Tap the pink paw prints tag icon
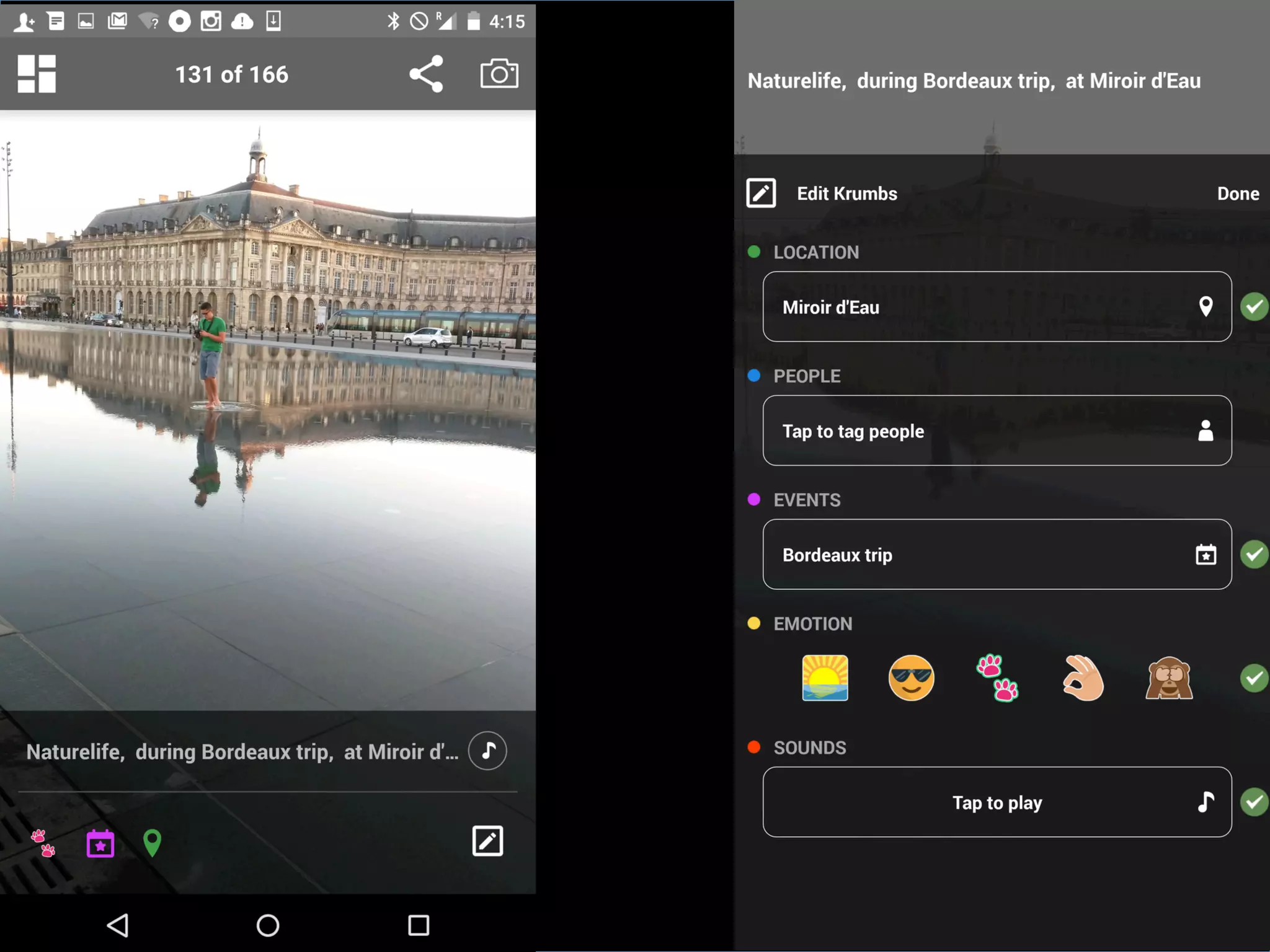 click(x=43, y=843)
